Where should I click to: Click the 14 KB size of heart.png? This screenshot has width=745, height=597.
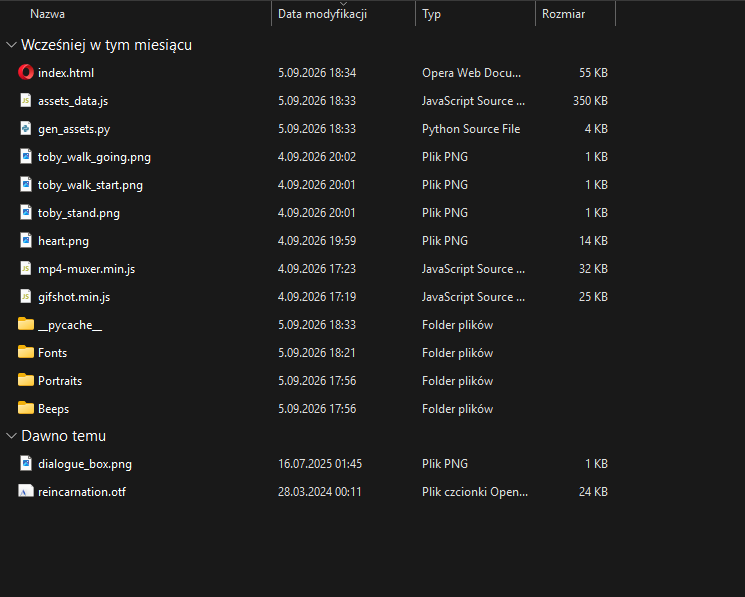pyautogui.click(x=593, y=241)
